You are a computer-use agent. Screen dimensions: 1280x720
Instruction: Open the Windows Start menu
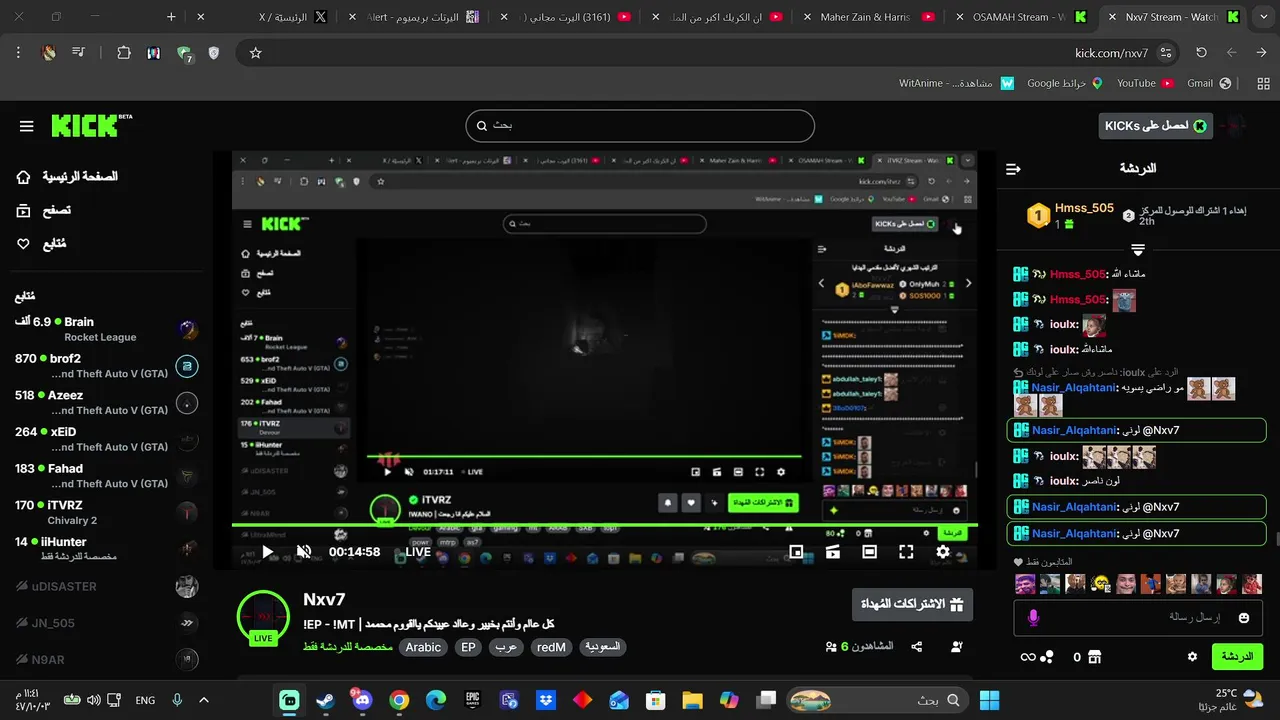(989, 700)
